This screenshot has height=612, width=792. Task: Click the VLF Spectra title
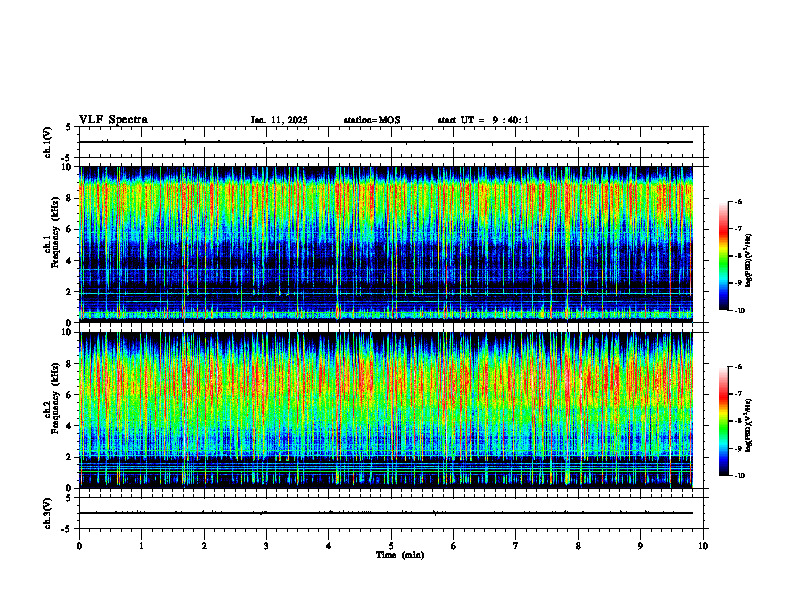pos(113,120)
